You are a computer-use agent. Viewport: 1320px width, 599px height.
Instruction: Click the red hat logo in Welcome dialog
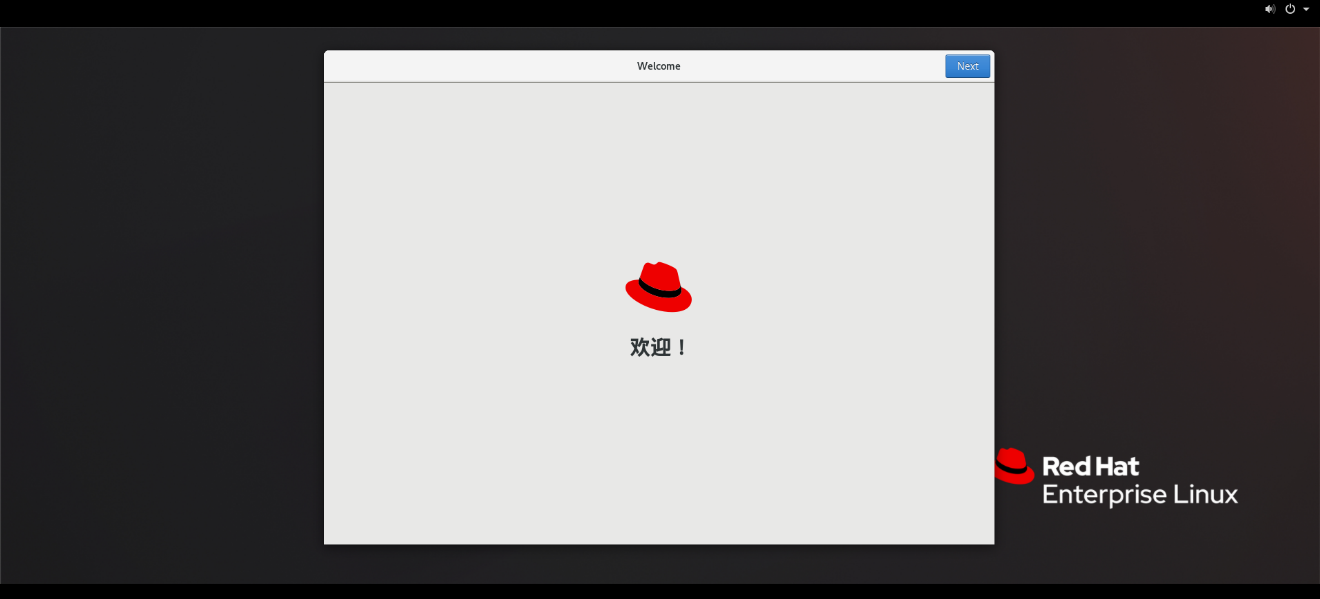[x=659, y=287]
